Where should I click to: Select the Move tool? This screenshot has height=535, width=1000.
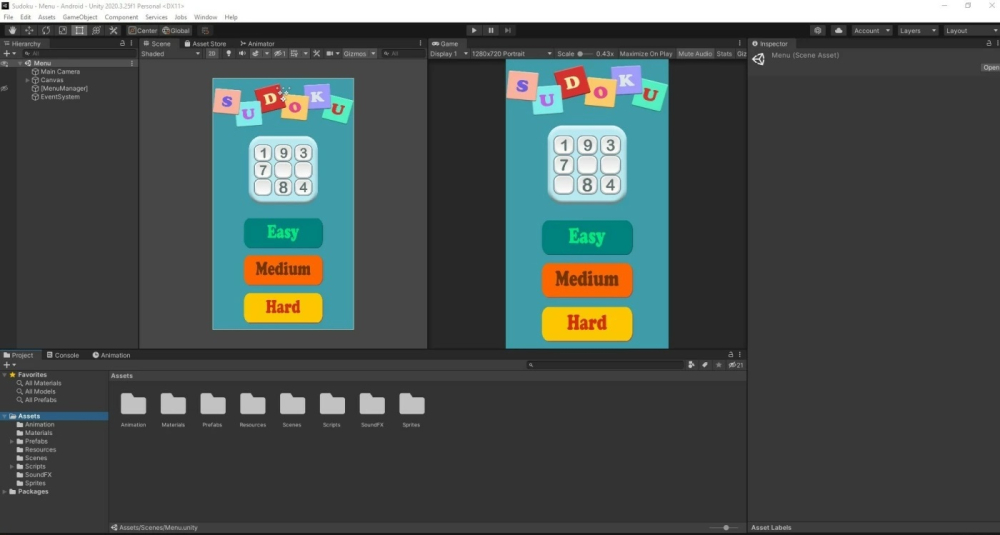coord(28,30)
